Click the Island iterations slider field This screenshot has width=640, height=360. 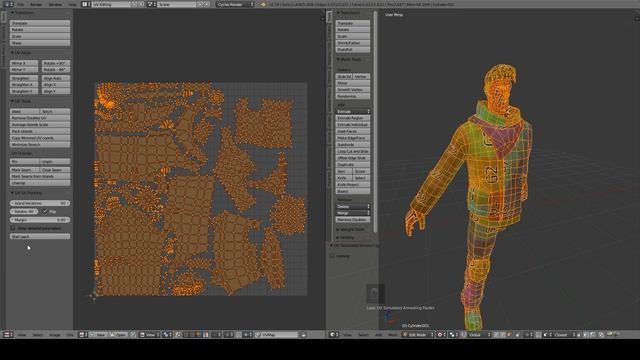pyautogui.click(x=40, y=203)
